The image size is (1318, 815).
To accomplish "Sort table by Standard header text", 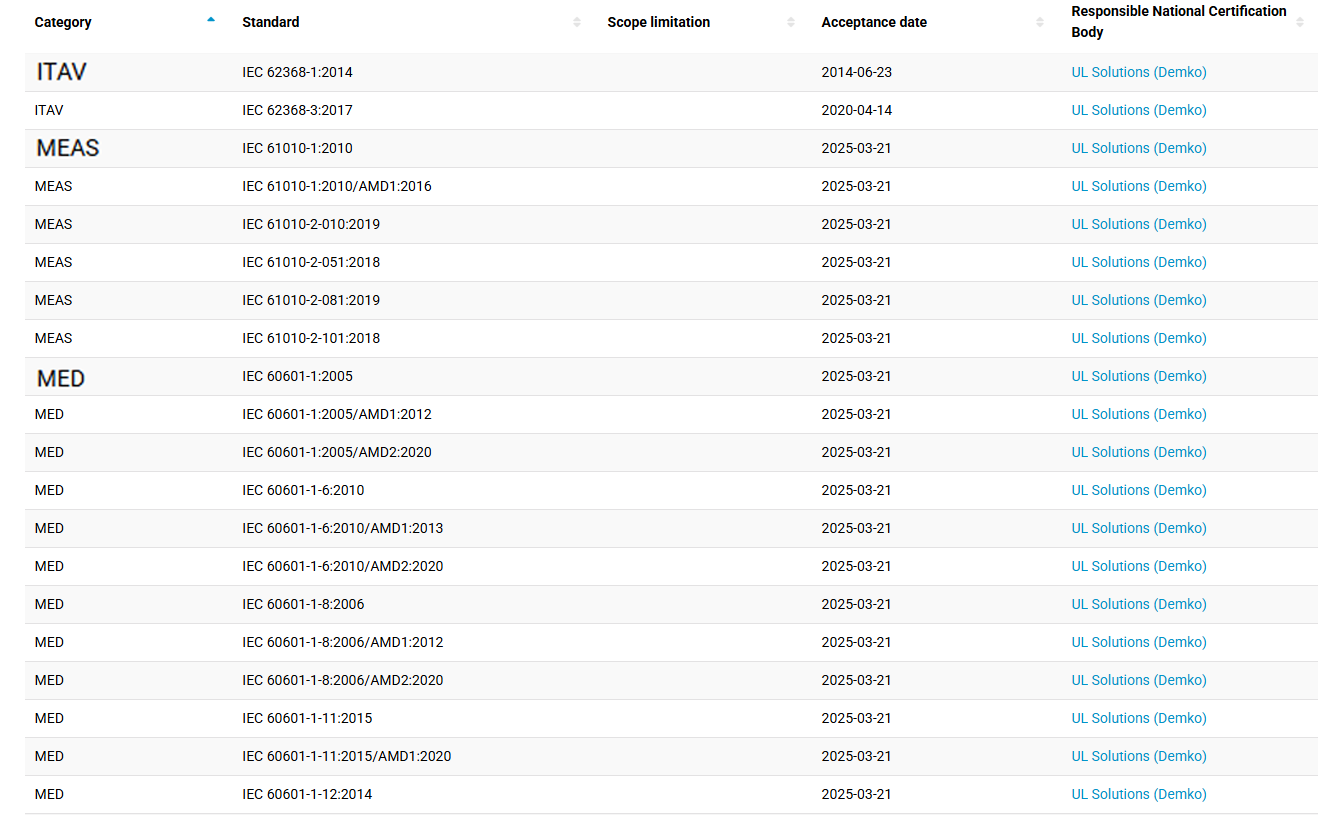I will pos(270,22).
